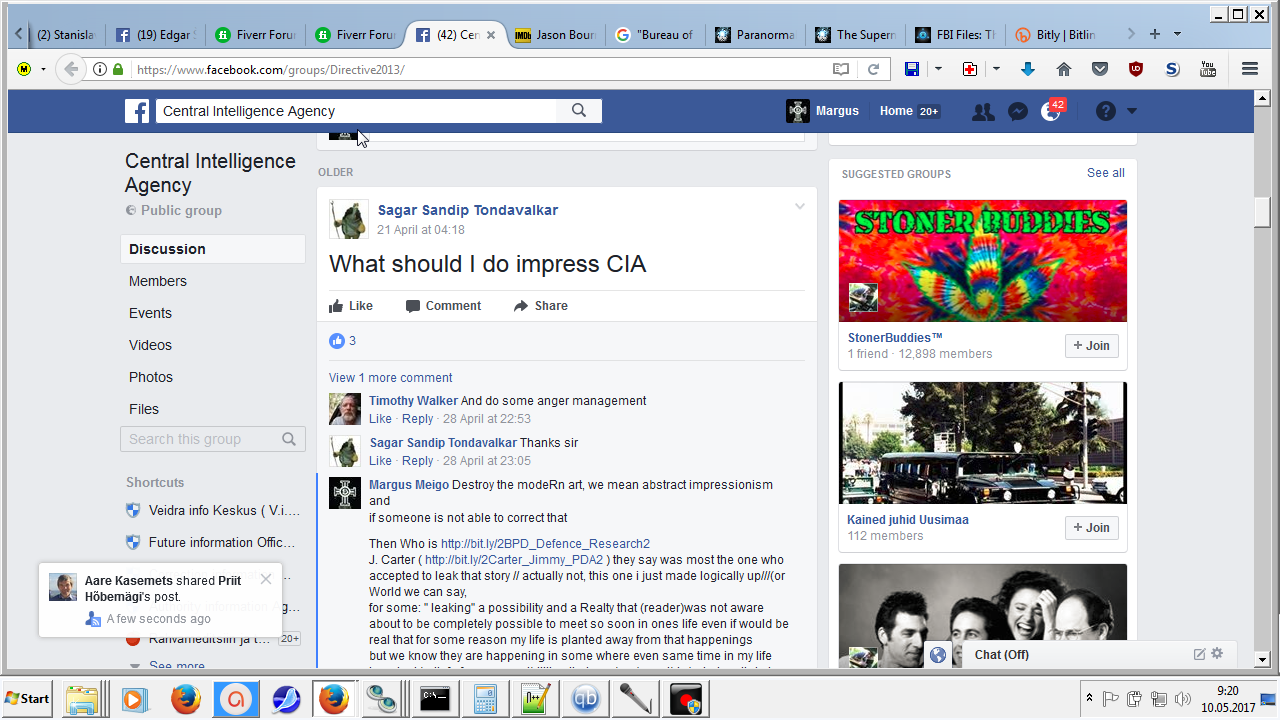The width and height of the screenshot is (1280, 720).
Task: Open the group's Events section
Action: pyautogui.click(x=150, y=313)
